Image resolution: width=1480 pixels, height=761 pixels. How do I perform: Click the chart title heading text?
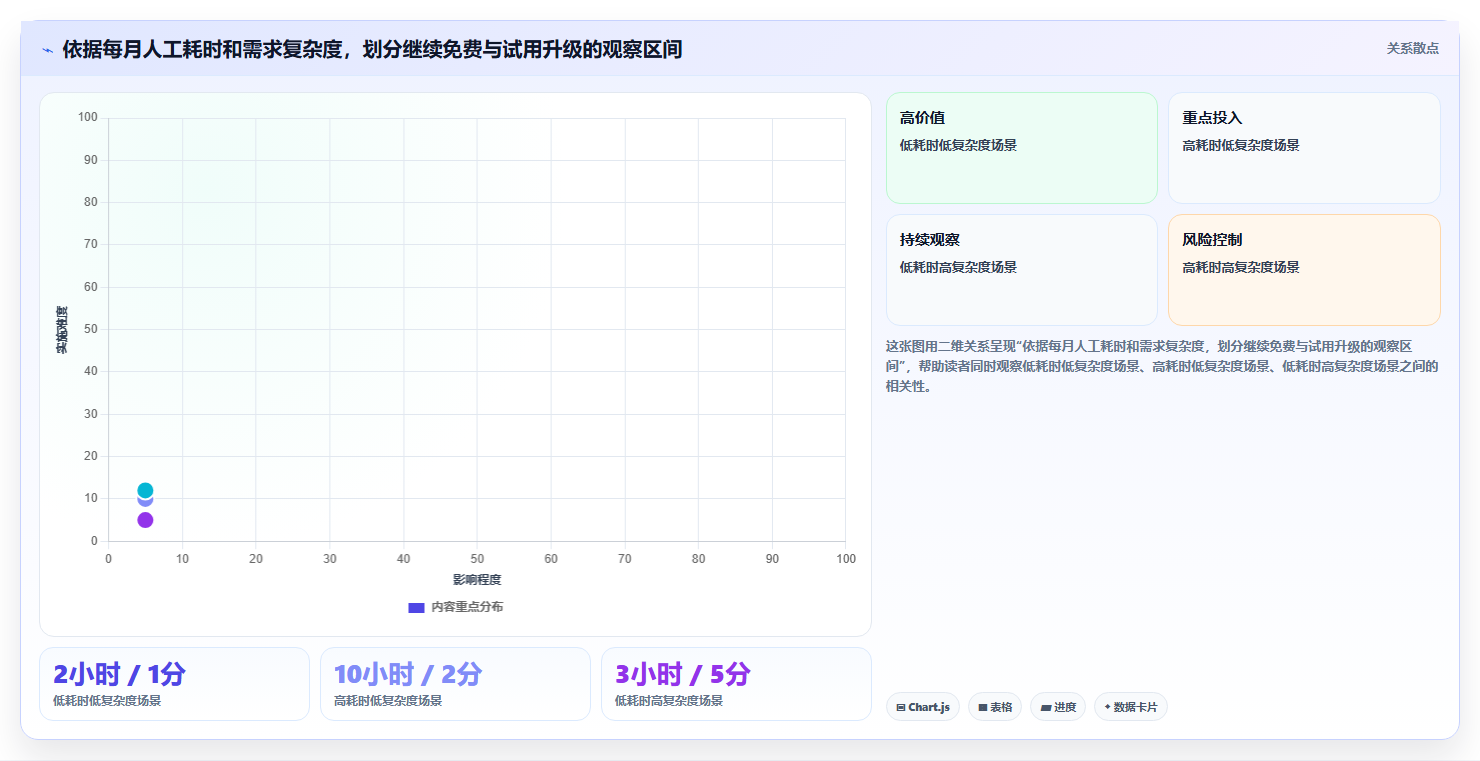372,50
